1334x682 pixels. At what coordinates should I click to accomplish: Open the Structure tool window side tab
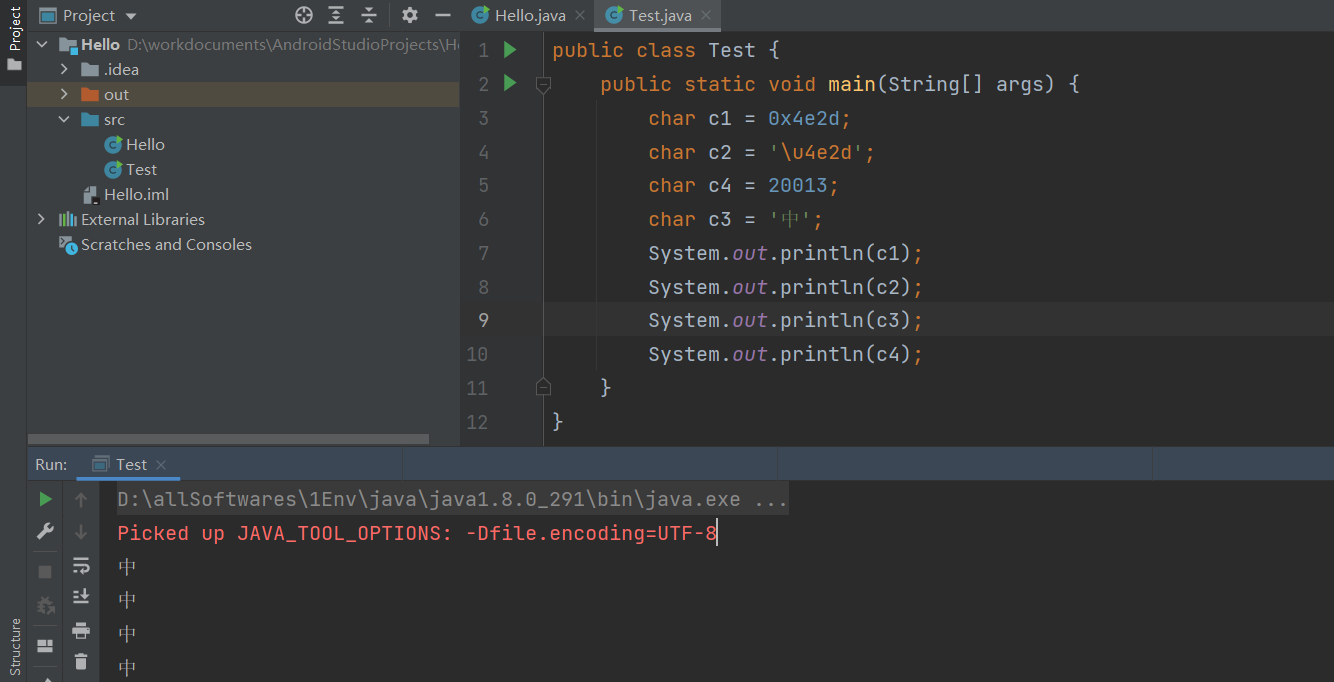pos(14,647)
